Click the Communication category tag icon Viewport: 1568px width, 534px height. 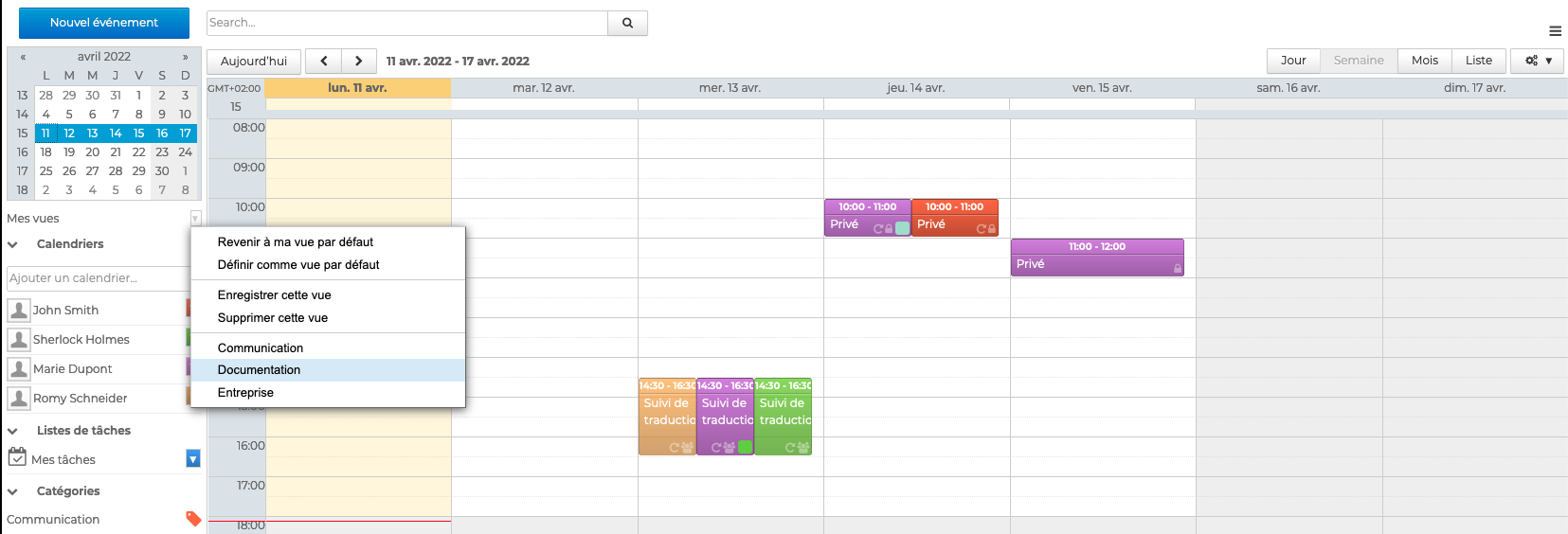pyautogui.click(x=193, y=518)
